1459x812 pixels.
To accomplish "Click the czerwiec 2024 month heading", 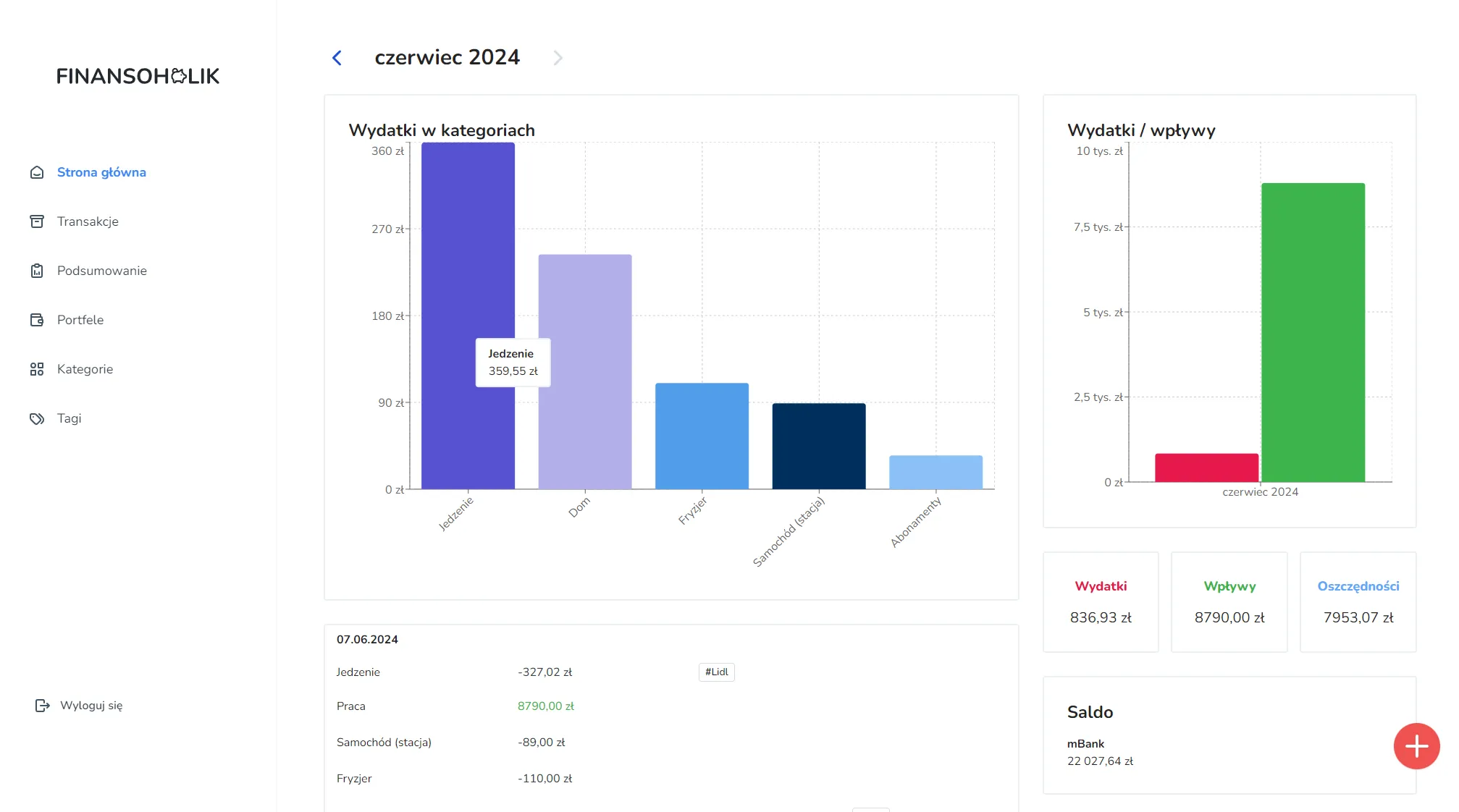I will [447, 57].
